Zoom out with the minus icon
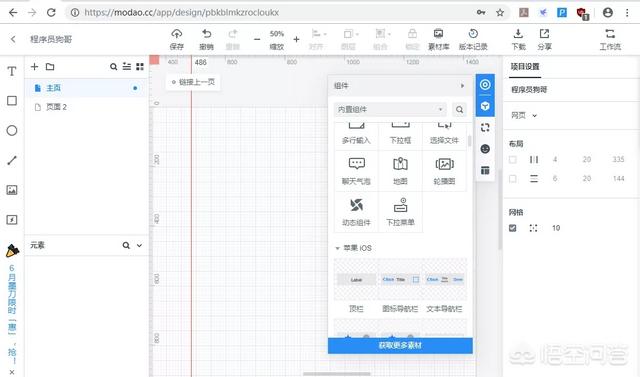 (x=257, y=39)
